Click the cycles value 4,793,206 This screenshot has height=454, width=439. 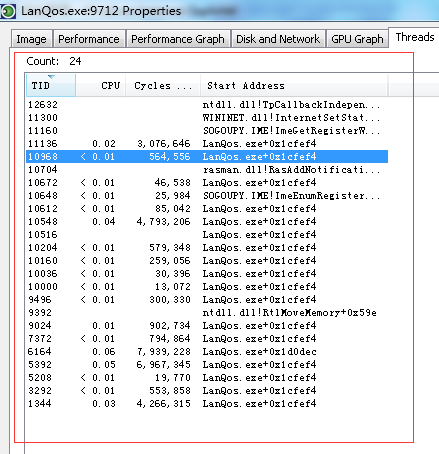click(x=164, y=222)
